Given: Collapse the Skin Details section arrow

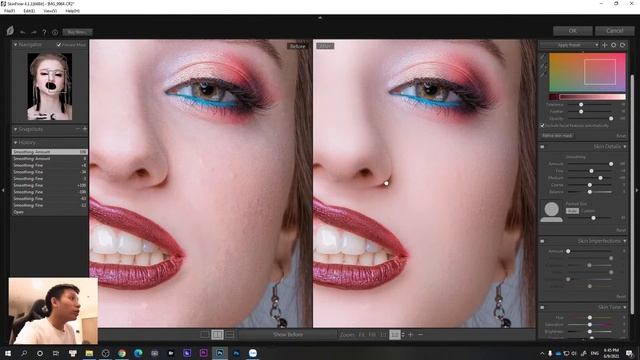Looking at the screenshot, I should coord(625,147).
